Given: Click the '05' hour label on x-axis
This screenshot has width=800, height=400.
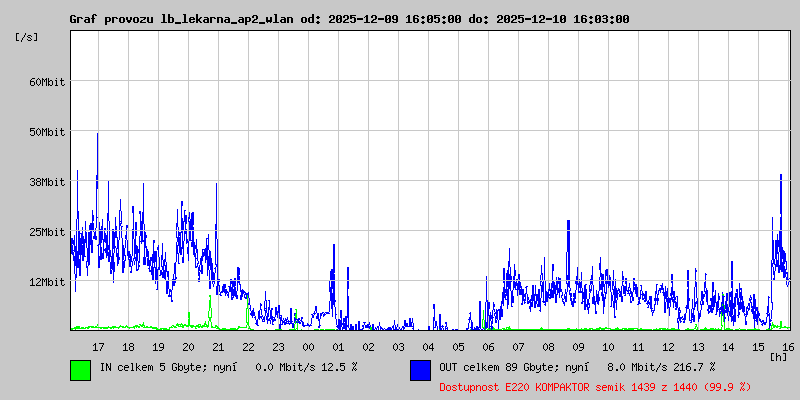Looking at the screenshot, I should pyautogui.click(x=459, y=347).
